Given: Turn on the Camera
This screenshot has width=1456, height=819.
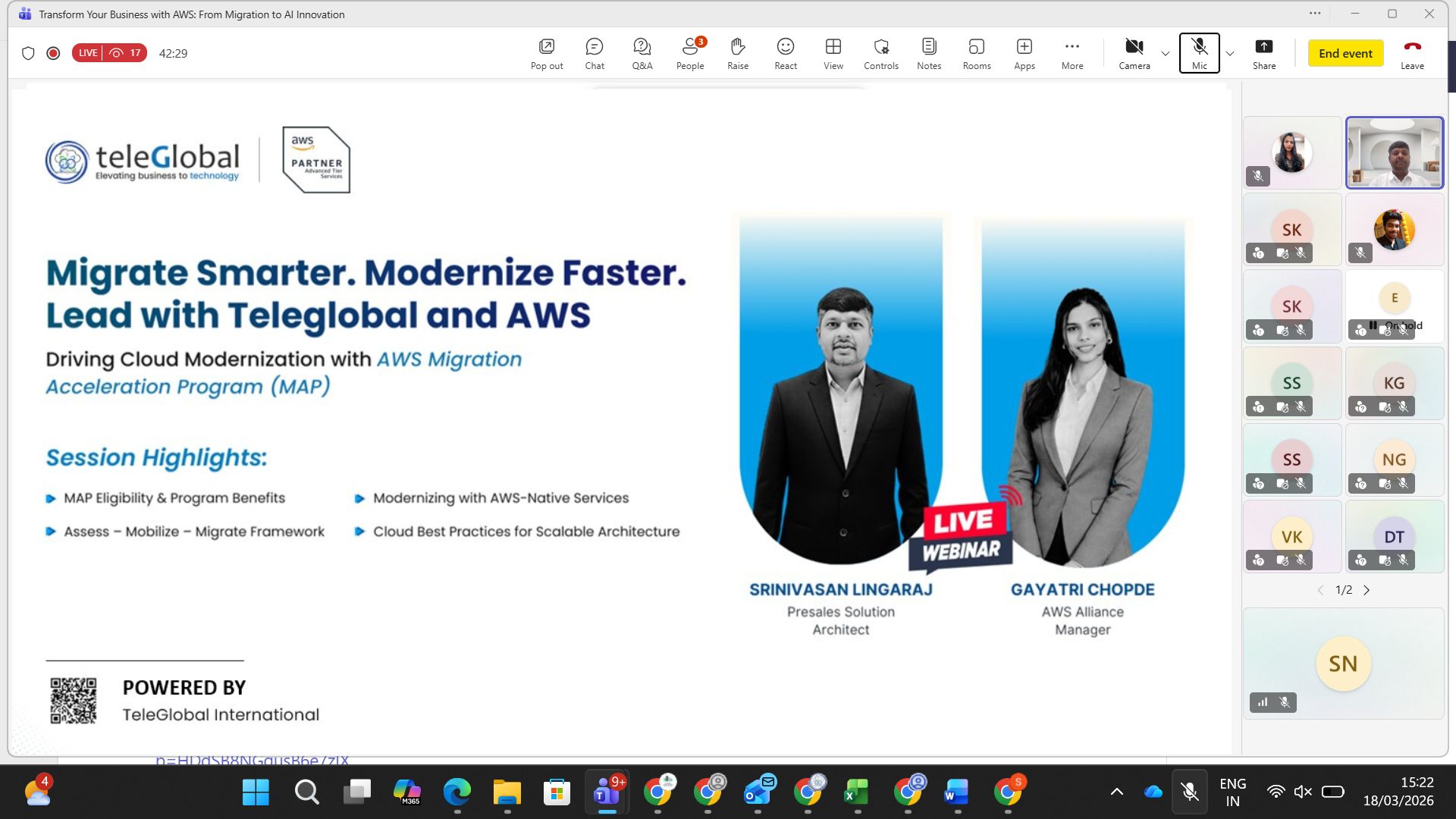Looking at the screenshot, I should click(x=1134, y=53).
